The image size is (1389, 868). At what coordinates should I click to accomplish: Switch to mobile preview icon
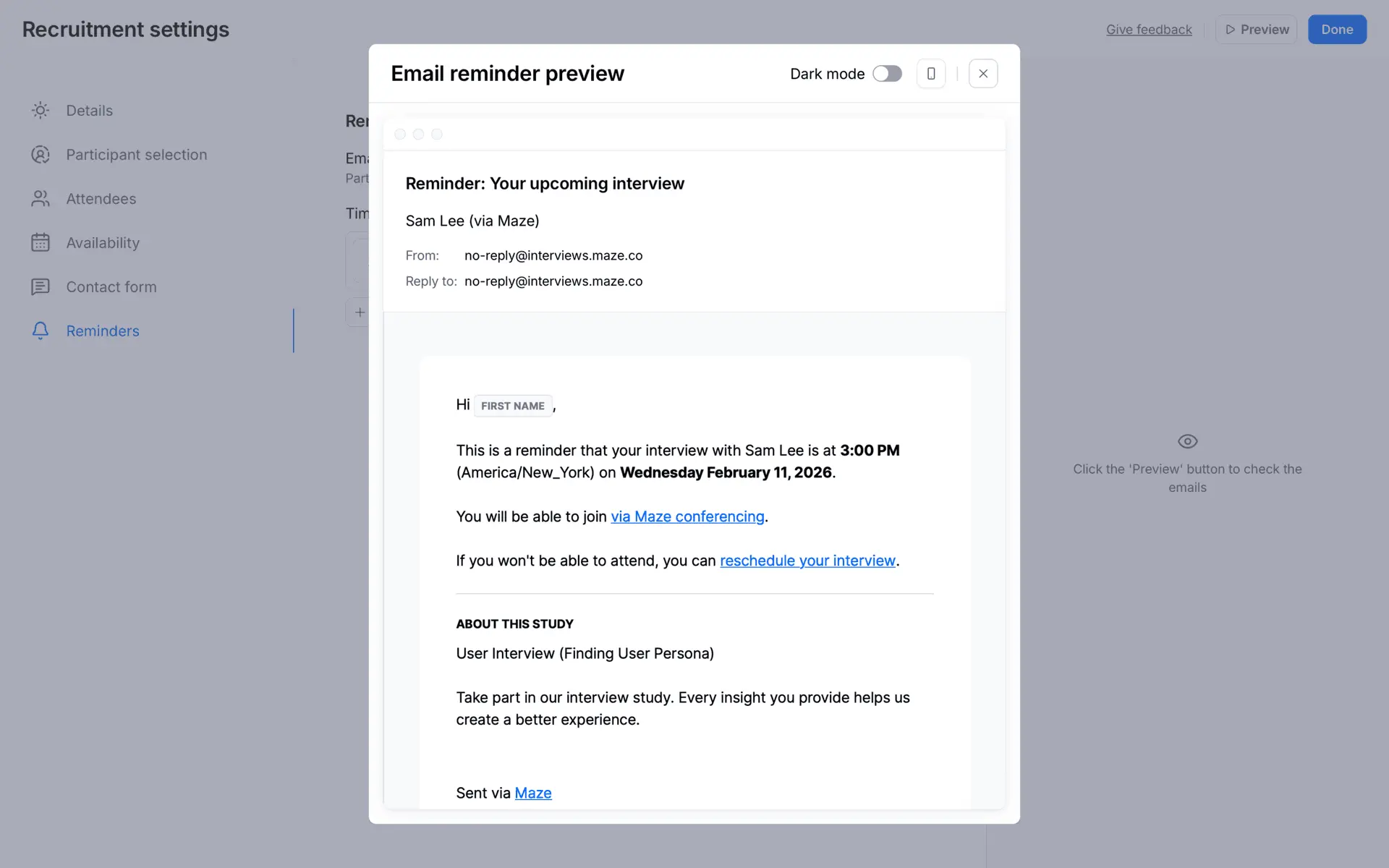click(931, 74)
